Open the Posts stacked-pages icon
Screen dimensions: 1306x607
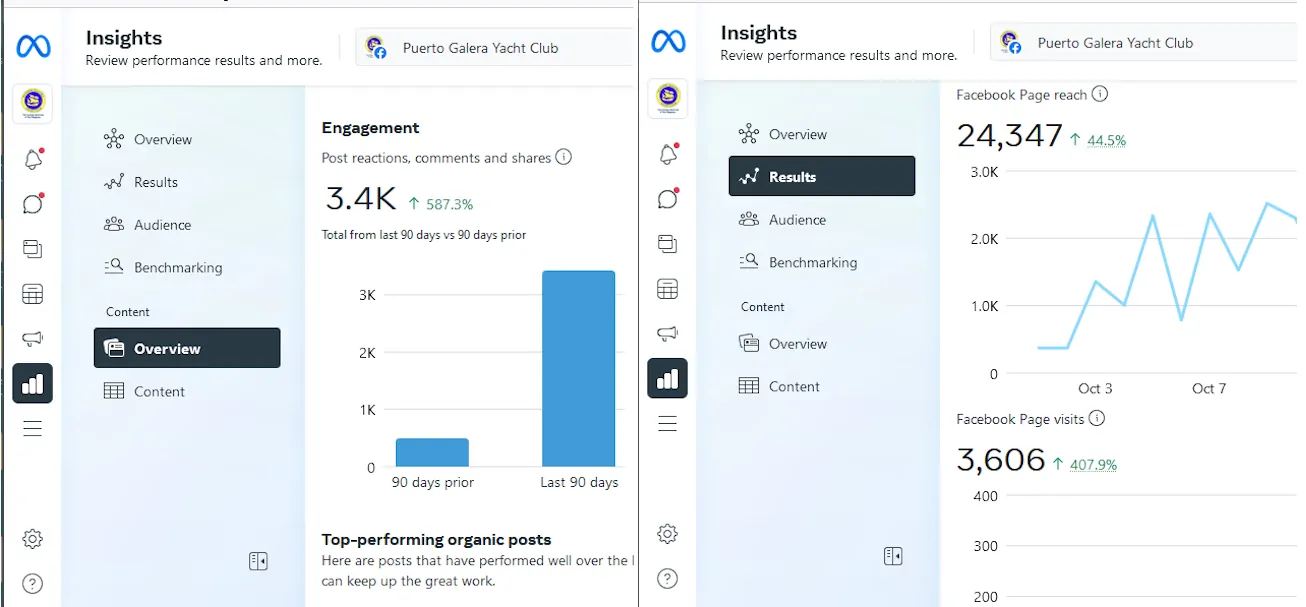pyautogui.click(x=33, y=249)
